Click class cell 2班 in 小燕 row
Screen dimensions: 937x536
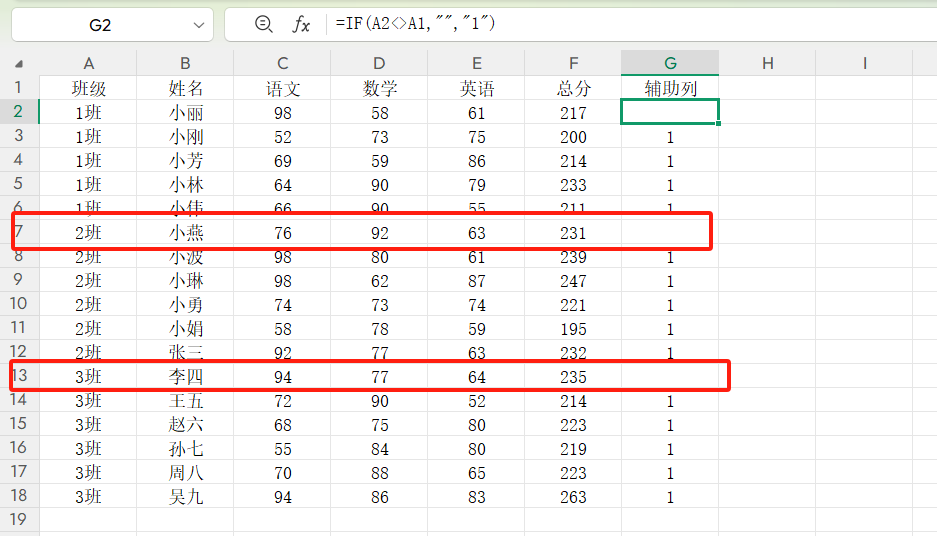click(x=88, y=232)
